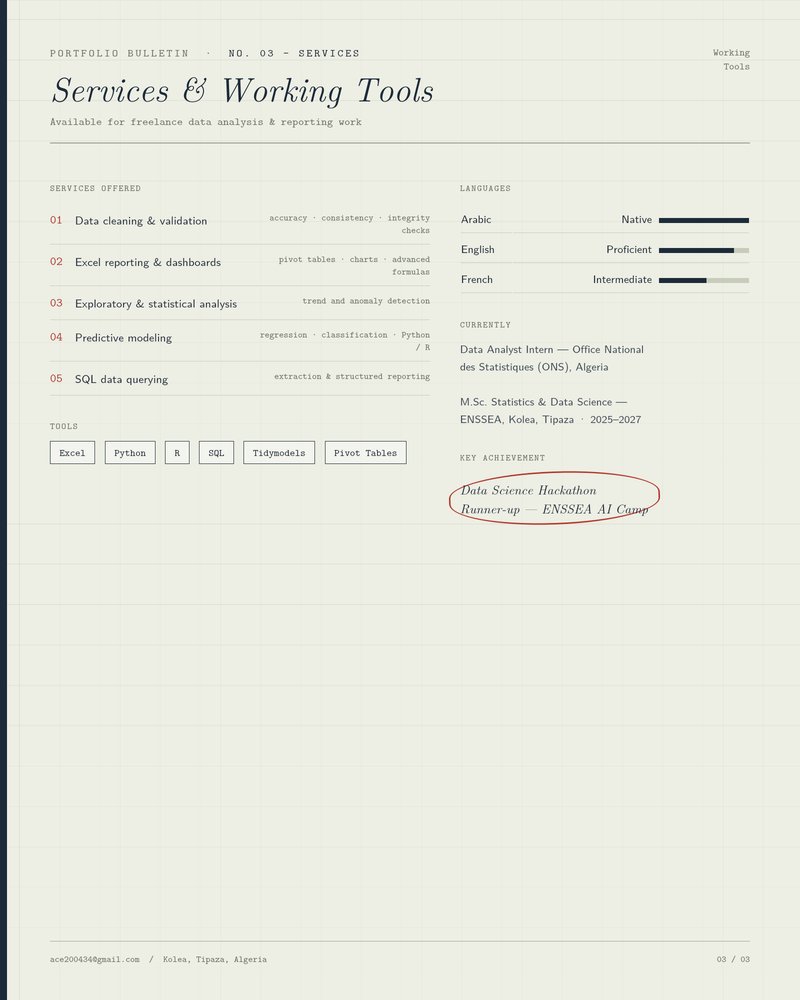Click the French proficiency bar

click(704, 281)
